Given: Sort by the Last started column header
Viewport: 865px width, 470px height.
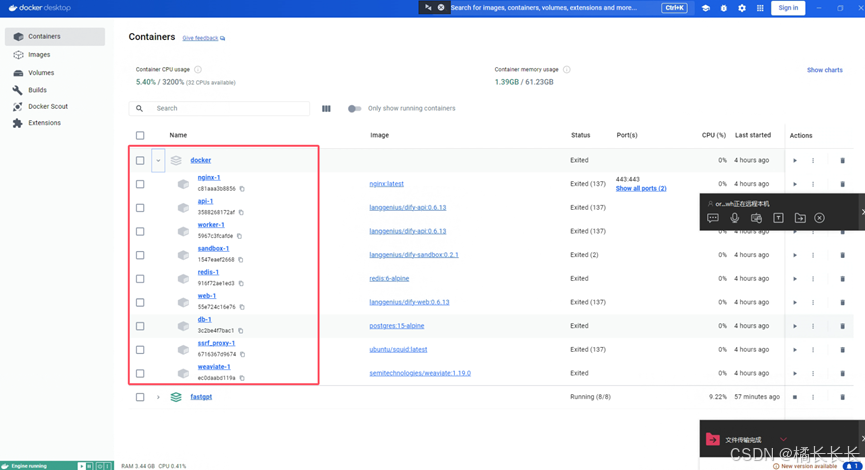Looking at the screenshot, I should coord(752,135).
